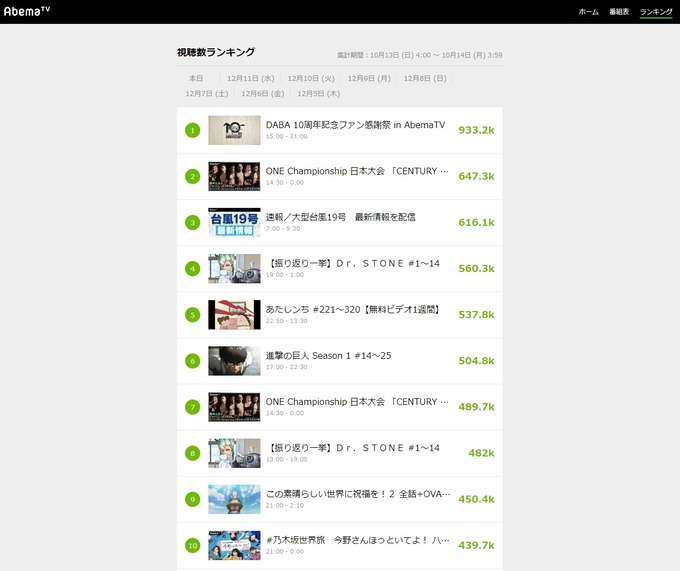Open the ホーム menu item
Image resolution: width=680 pixels, height=571 pixels.
tap(588, 12)
